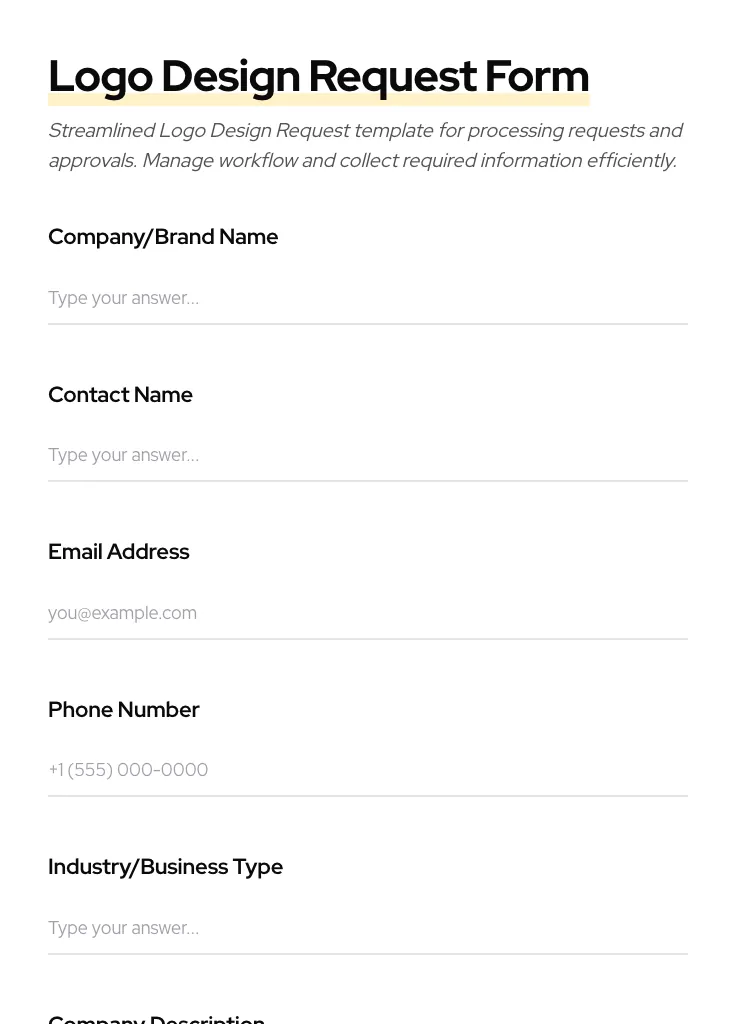Click the word "approvals" in the description
This screenshot has width=736, height=1024.
pyautogui.click(x=91, y=161)
